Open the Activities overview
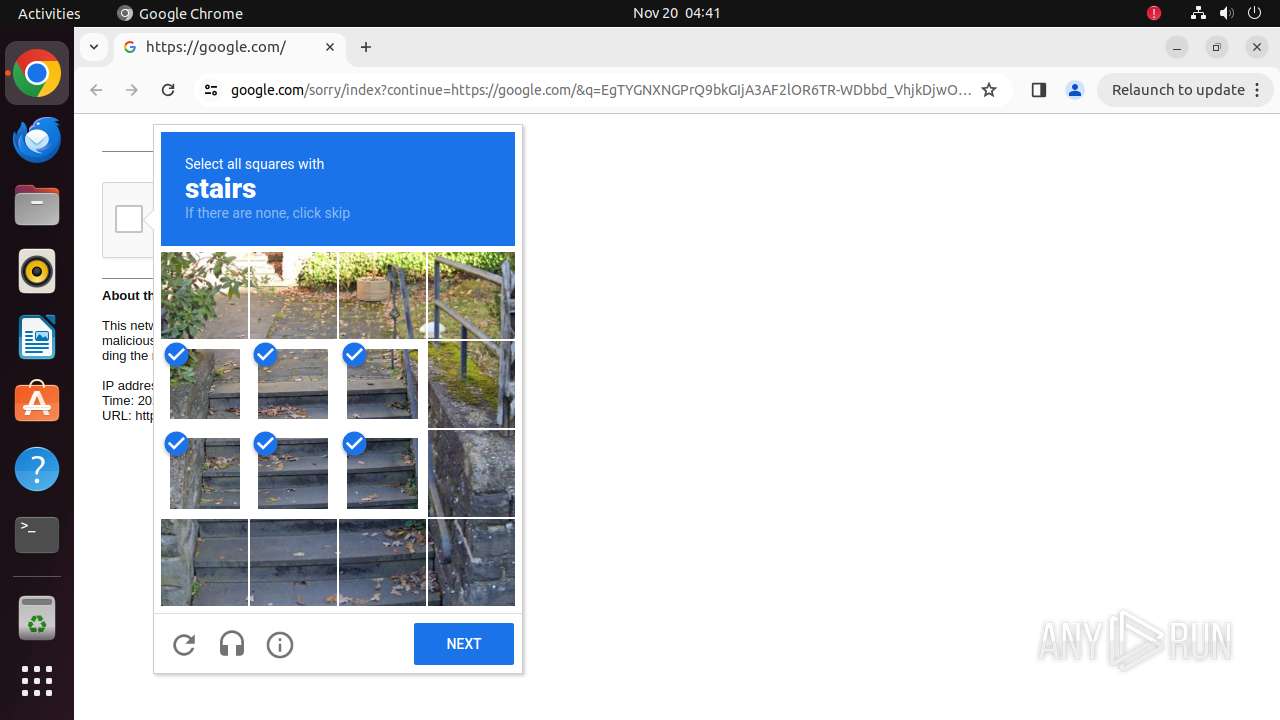The image size is (1280, 720). coord(49,13)
